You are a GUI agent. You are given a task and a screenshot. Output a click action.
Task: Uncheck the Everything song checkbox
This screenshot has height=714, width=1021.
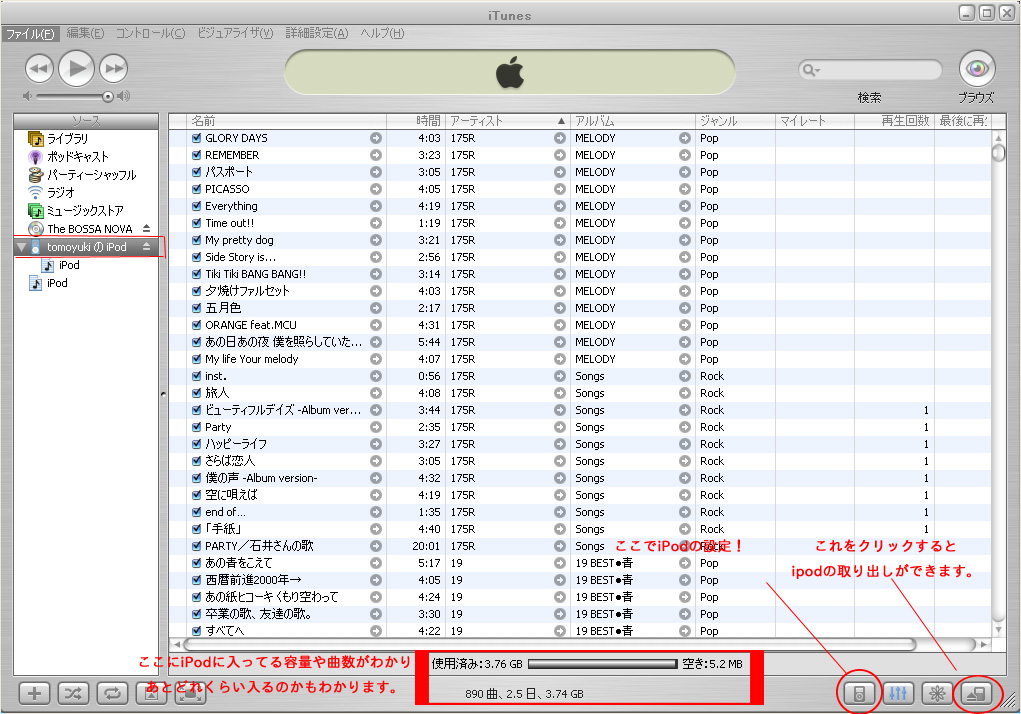click(x=197, y=206)
